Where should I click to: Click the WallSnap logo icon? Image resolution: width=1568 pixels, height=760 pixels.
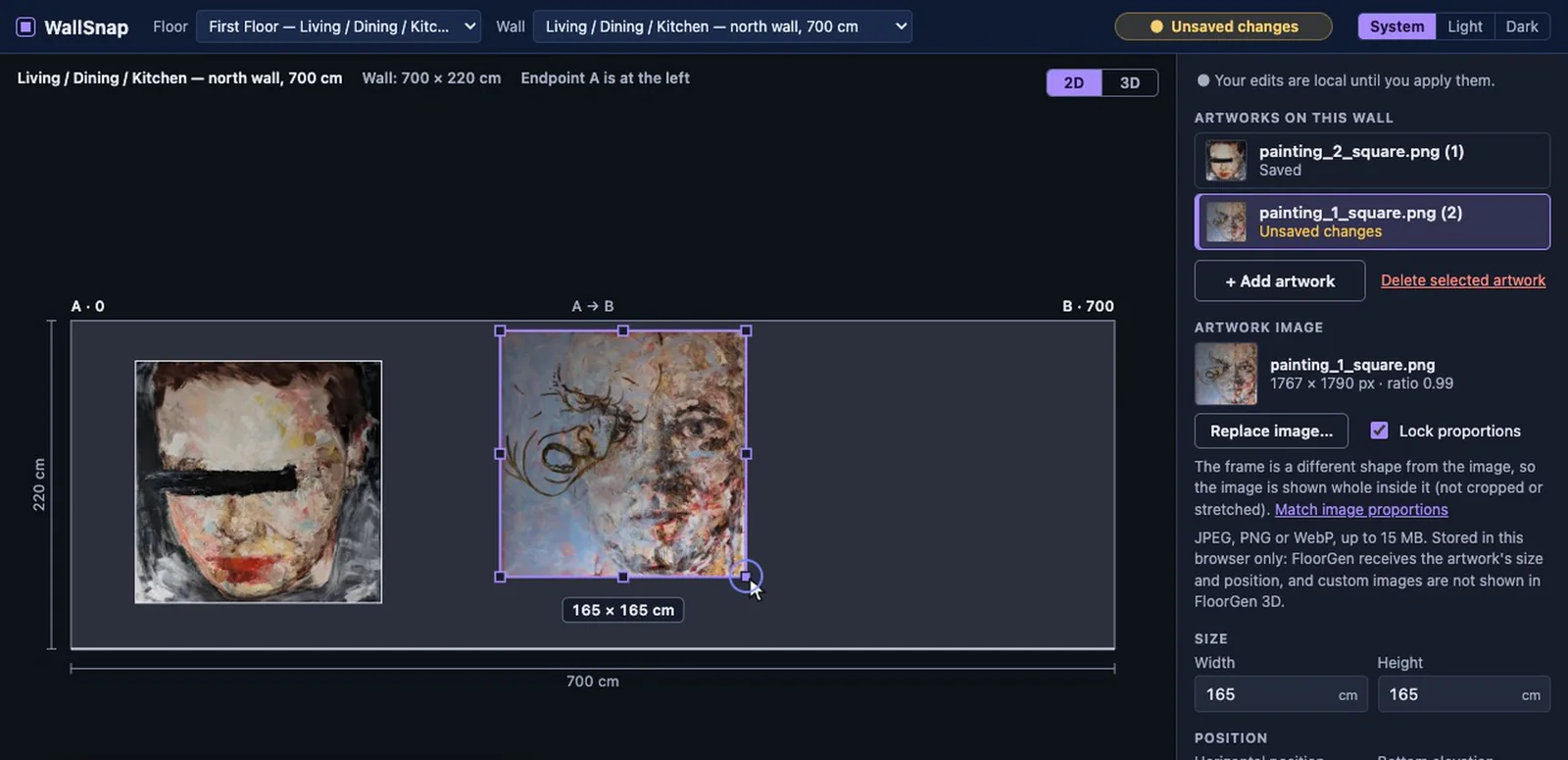click(26, 26)
